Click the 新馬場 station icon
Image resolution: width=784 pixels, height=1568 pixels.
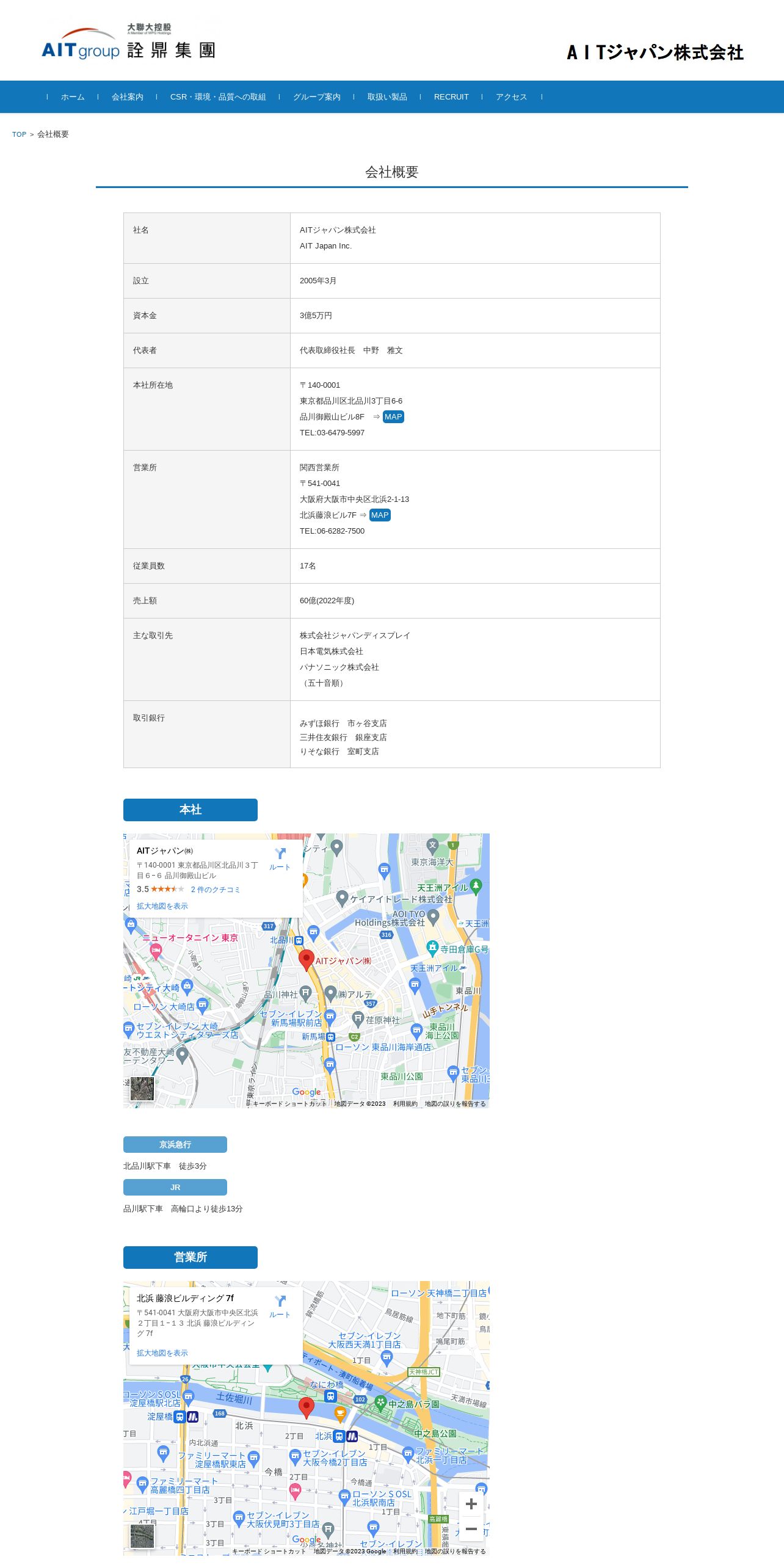331,1037
